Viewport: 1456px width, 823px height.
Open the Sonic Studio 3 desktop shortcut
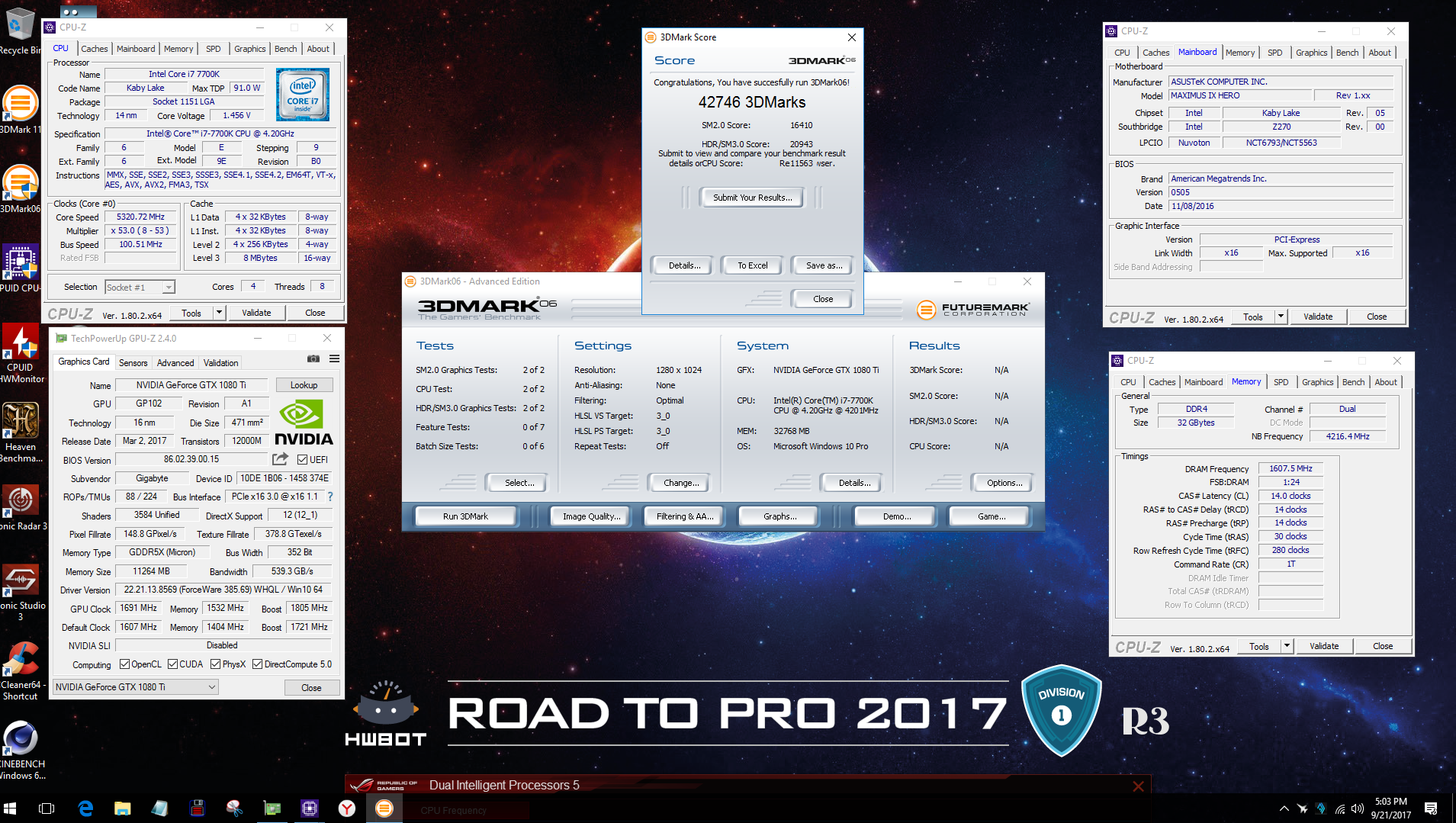click(21, 593)
